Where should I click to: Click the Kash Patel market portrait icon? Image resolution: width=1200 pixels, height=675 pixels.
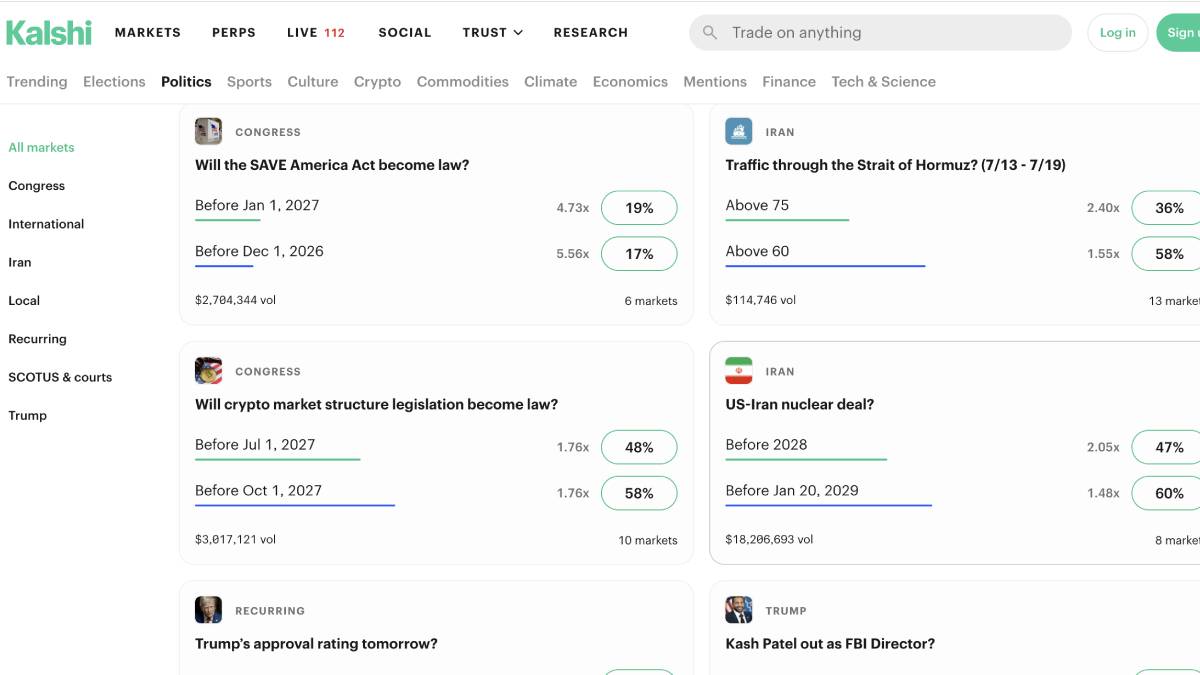[x=739, y=610]
